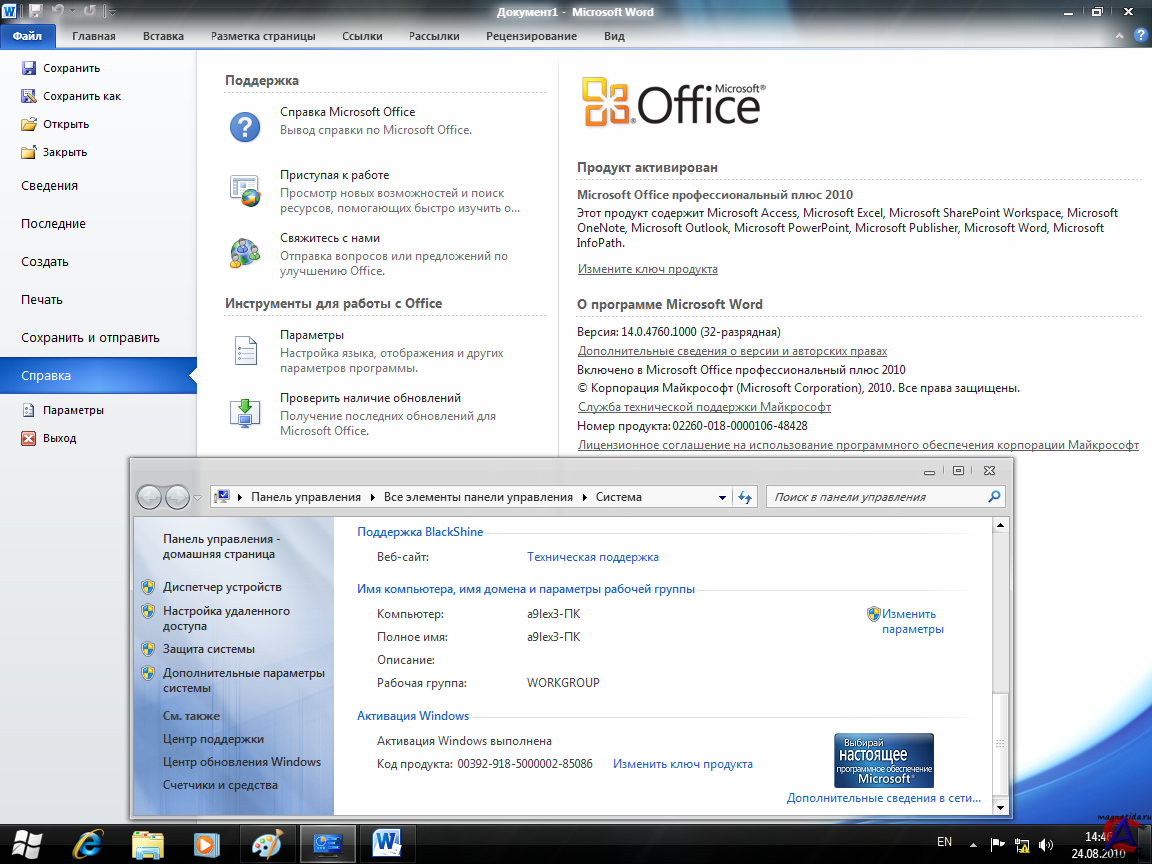The width and height of the screenshot is (1152, 864).
Task: Select the Свяжитесь с нами icon
Action: click(x=245, y=252)
